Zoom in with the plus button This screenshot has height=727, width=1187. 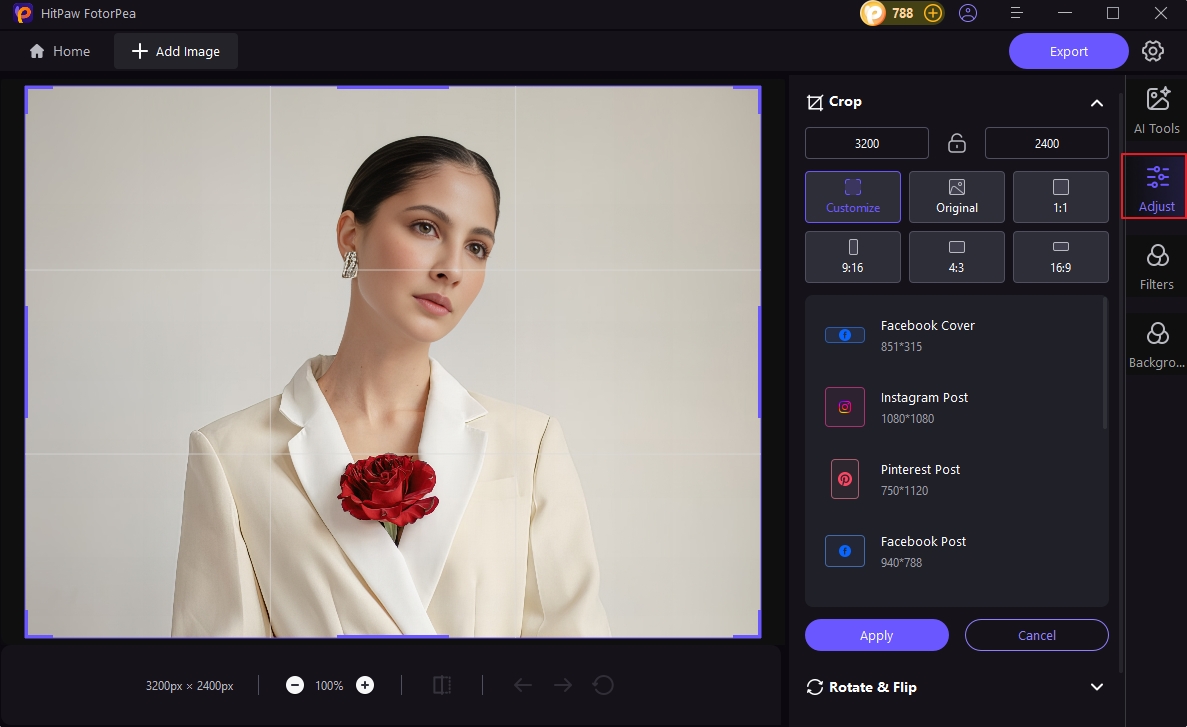tap(365, 685)
